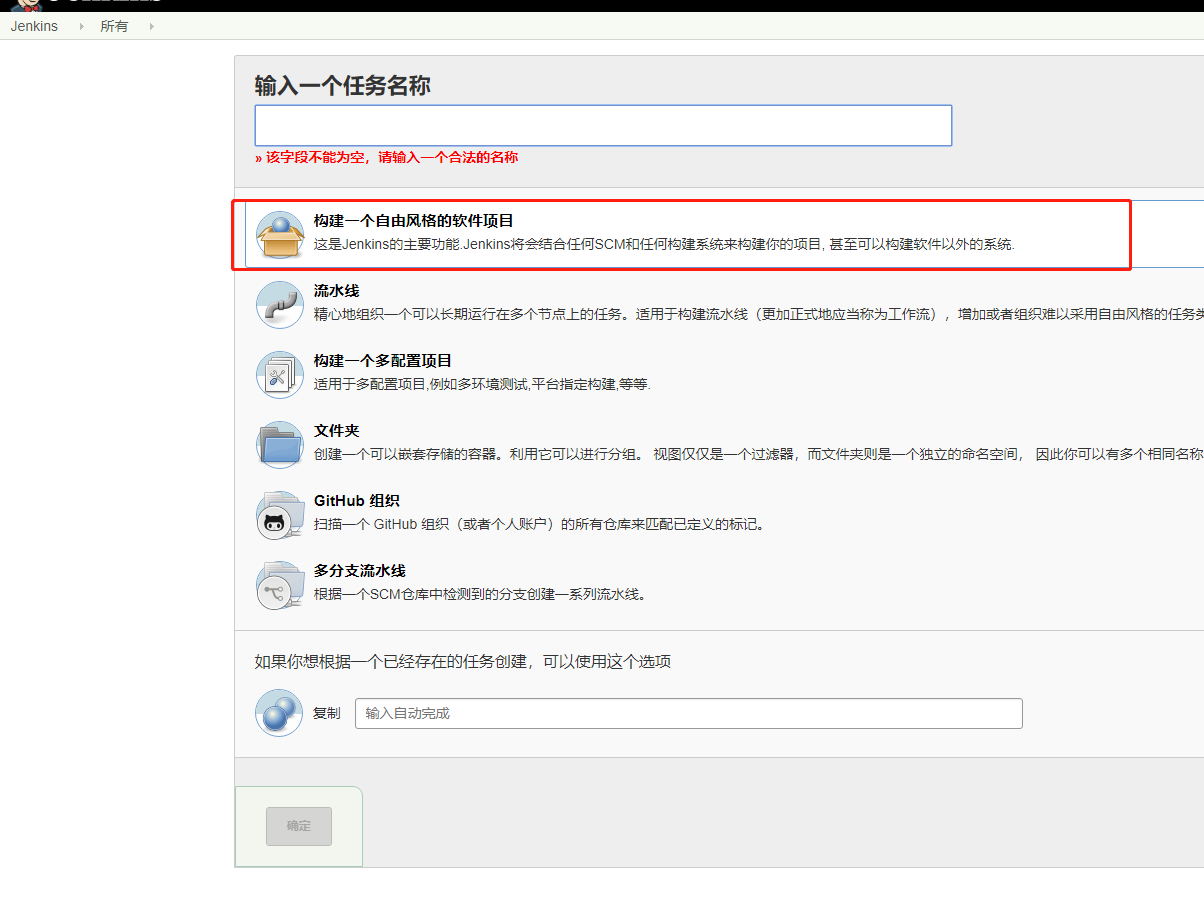Choose the 流水线 title text
This screenshot has height=899, width=1204.
click(x=336, y=291)
